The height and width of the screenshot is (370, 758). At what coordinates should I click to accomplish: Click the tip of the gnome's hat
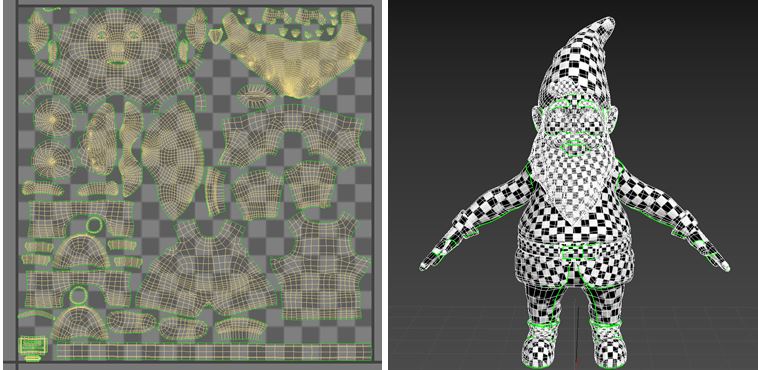coord(609,21)
